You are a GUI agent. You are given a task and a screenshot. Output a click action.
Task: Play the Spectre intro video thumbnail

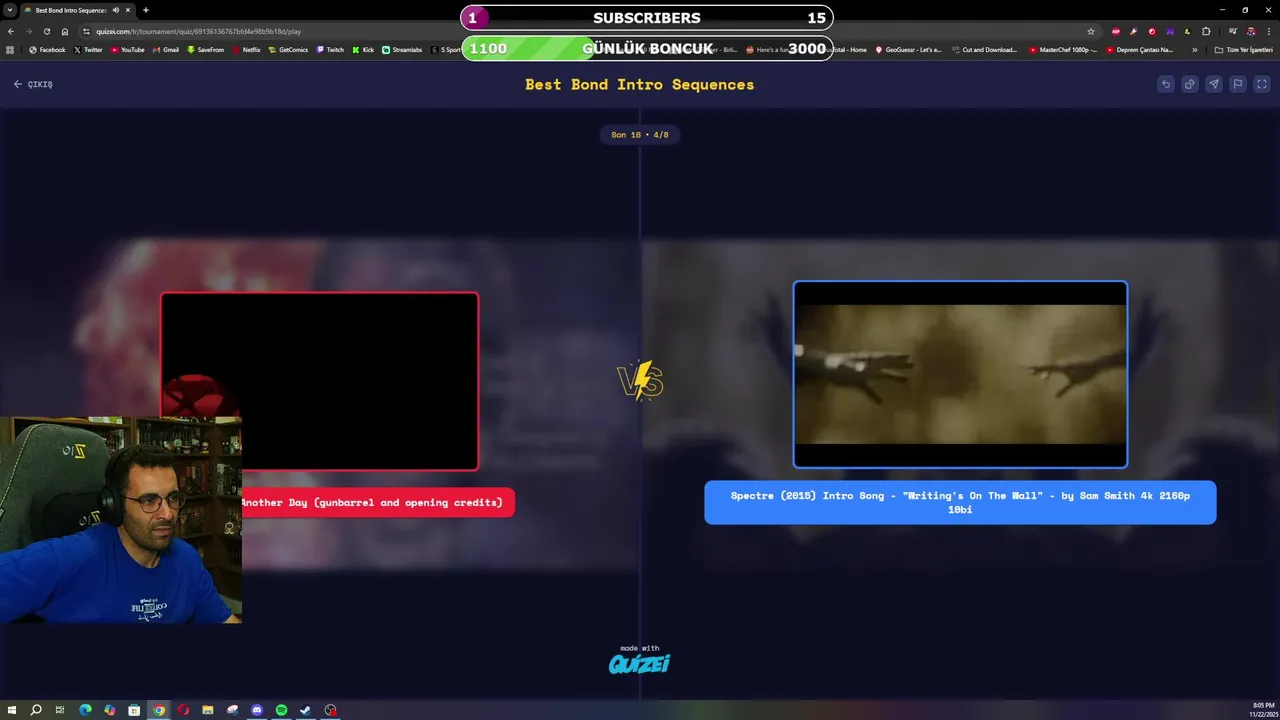tap(960, 374)
